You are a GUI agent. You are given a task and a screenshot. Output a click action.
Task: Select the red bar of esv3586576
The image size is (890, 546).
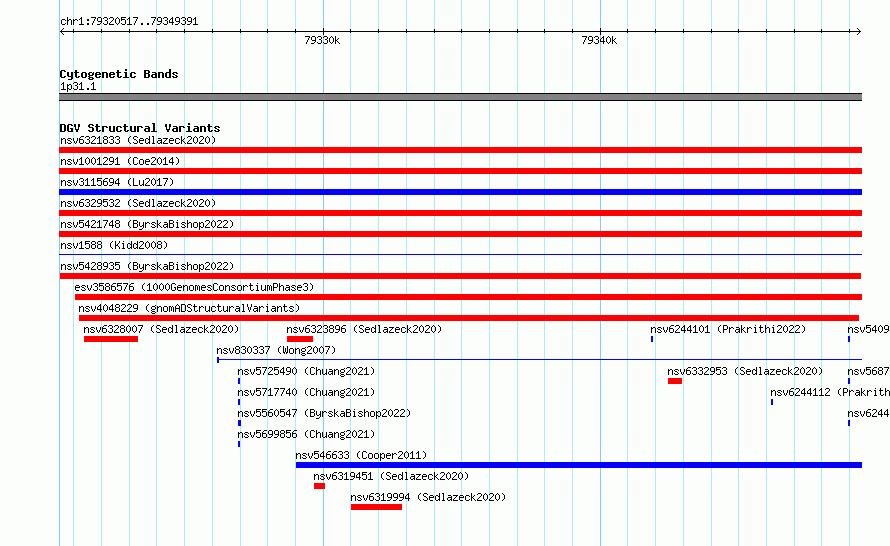pyautogui.click(x=468, y=297)
